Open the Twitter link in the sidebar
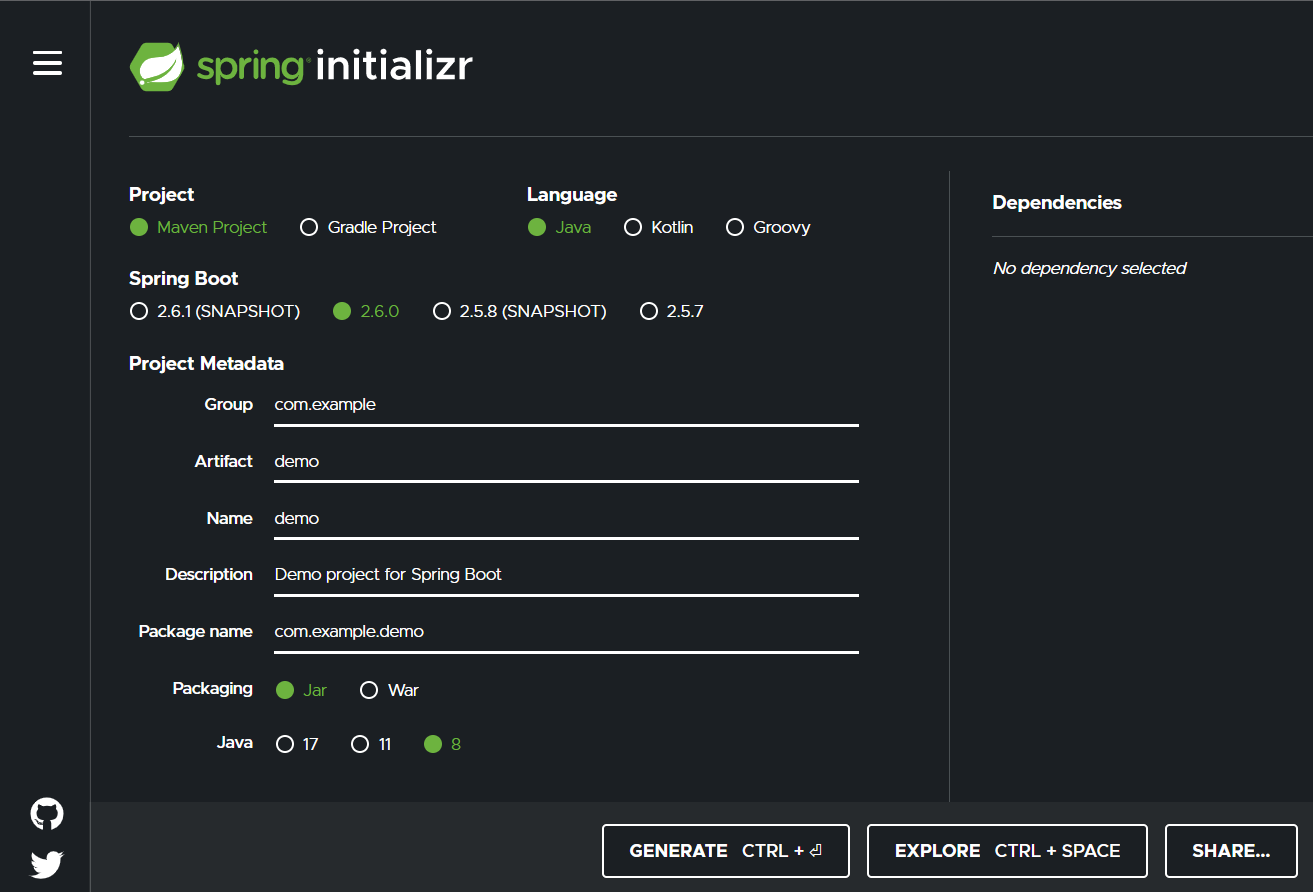This screenshot has height=892, width=1313. point(46,863)
